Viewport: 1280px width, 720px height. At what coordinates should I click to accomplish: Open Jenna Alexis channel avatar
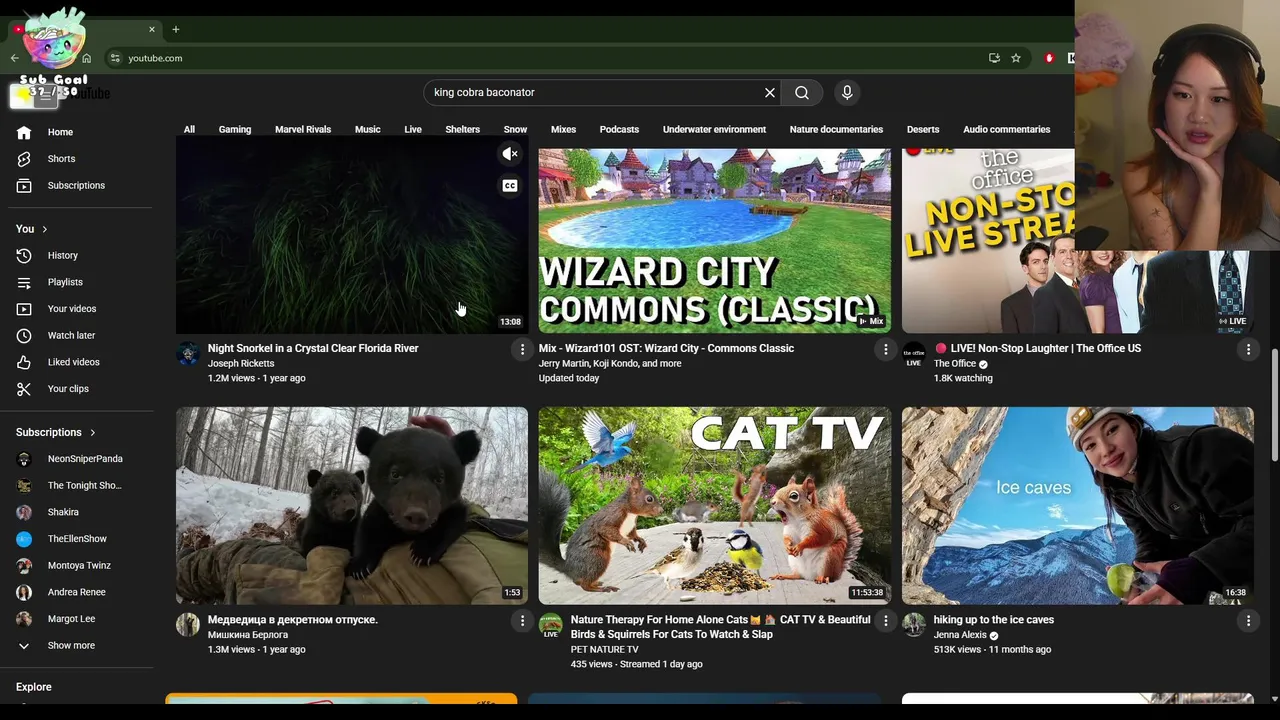click(914, 626)
